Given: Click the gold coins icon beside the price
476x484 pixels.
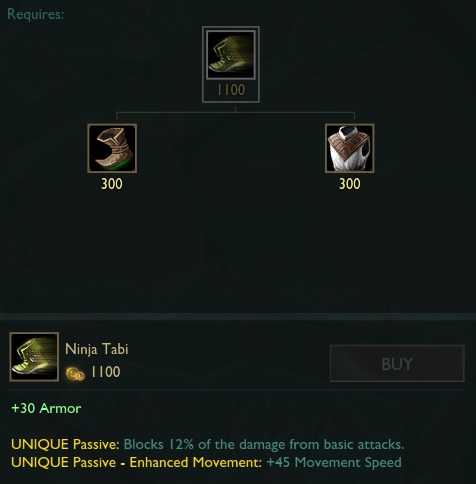Looking at the screenshot, I should click(75, 374).
